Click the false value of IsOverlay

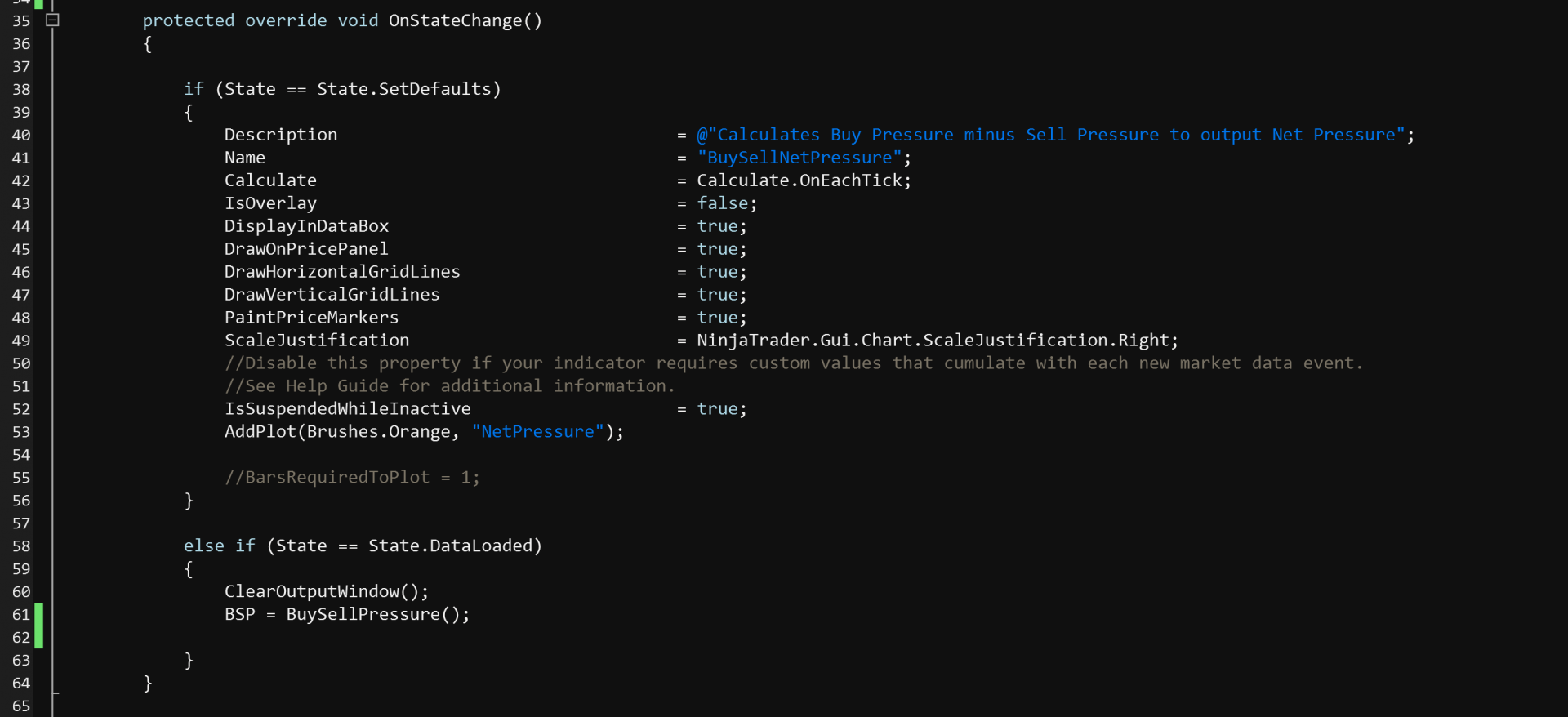[x=722, y=203]
